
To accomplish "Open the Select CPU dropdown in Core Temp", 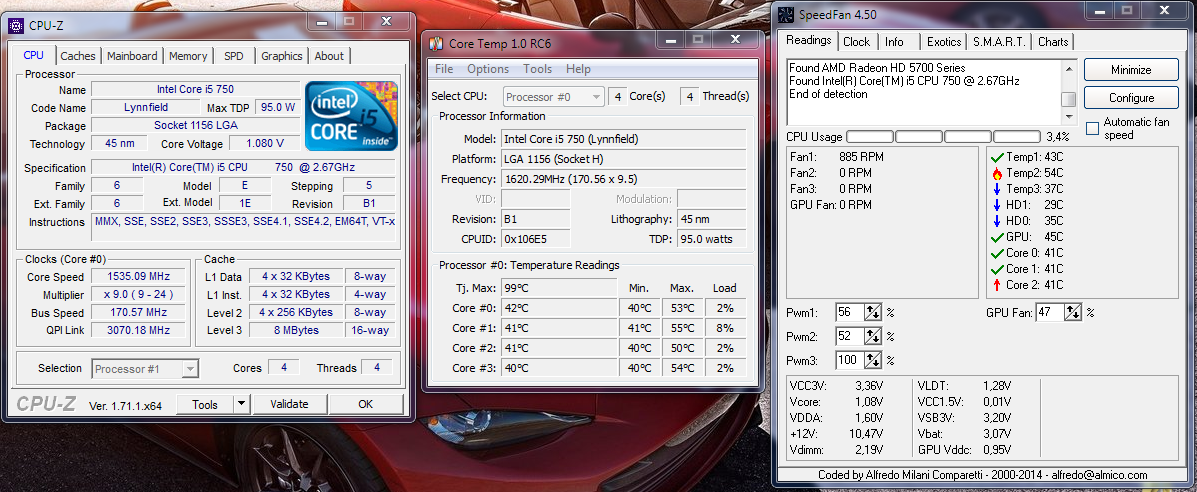I will click(553, 97).
